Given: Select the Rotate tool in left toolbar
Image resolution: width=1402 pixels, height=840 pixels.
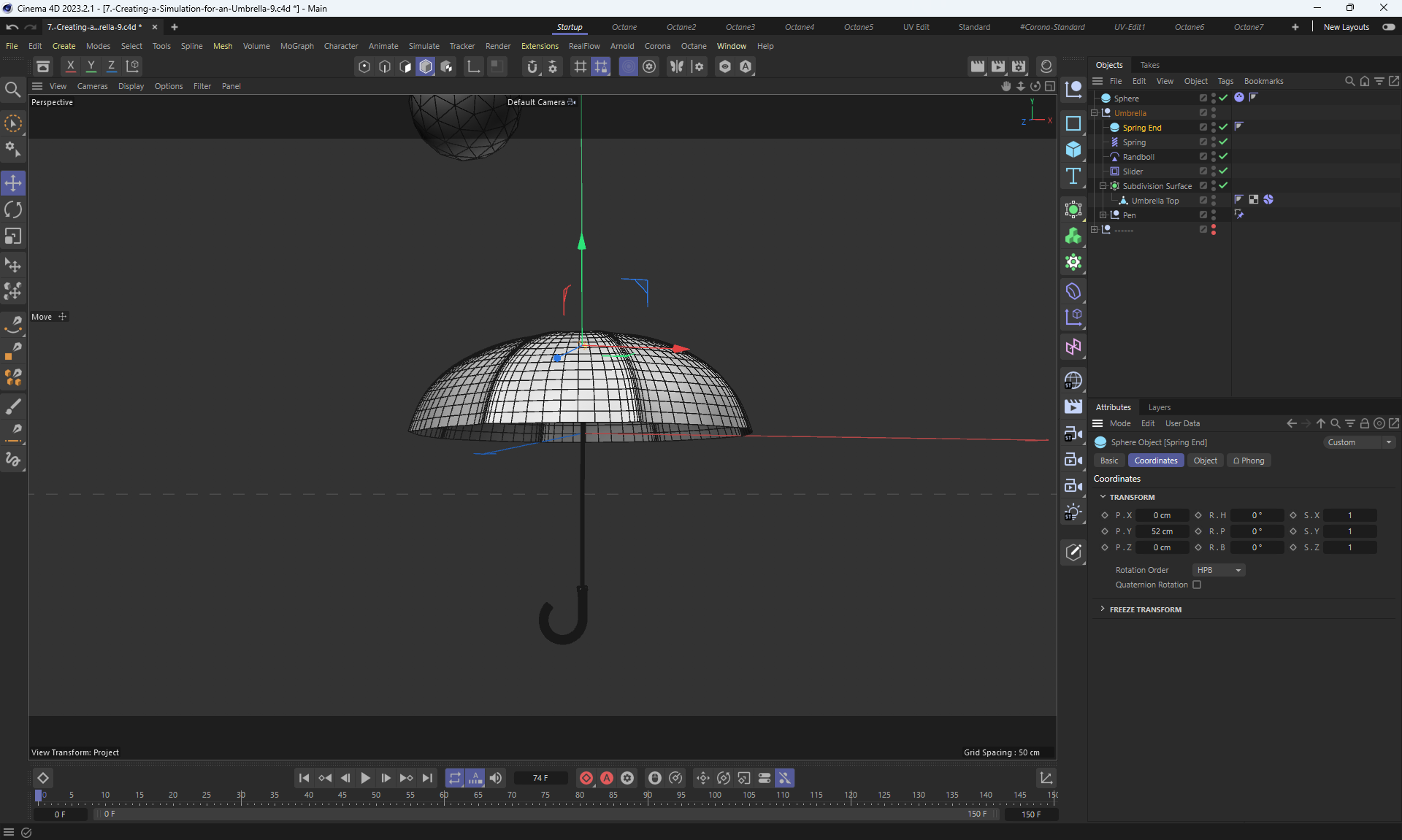Looking at the screenshot, I should [13, 210].
